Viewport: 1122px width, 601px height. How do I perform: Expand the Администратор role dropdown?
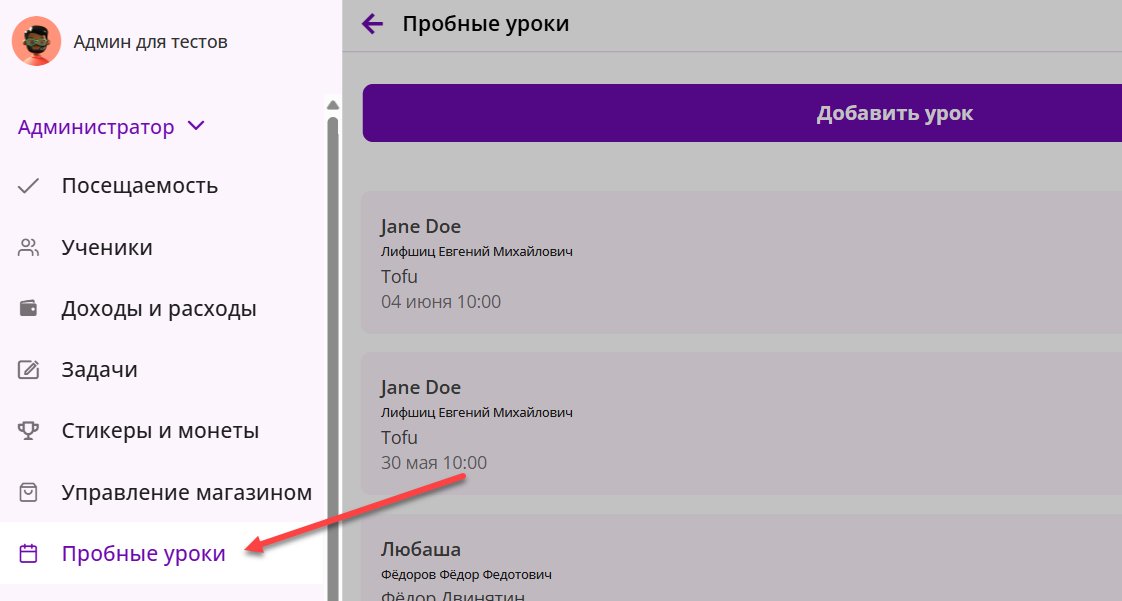pos(111,127)
